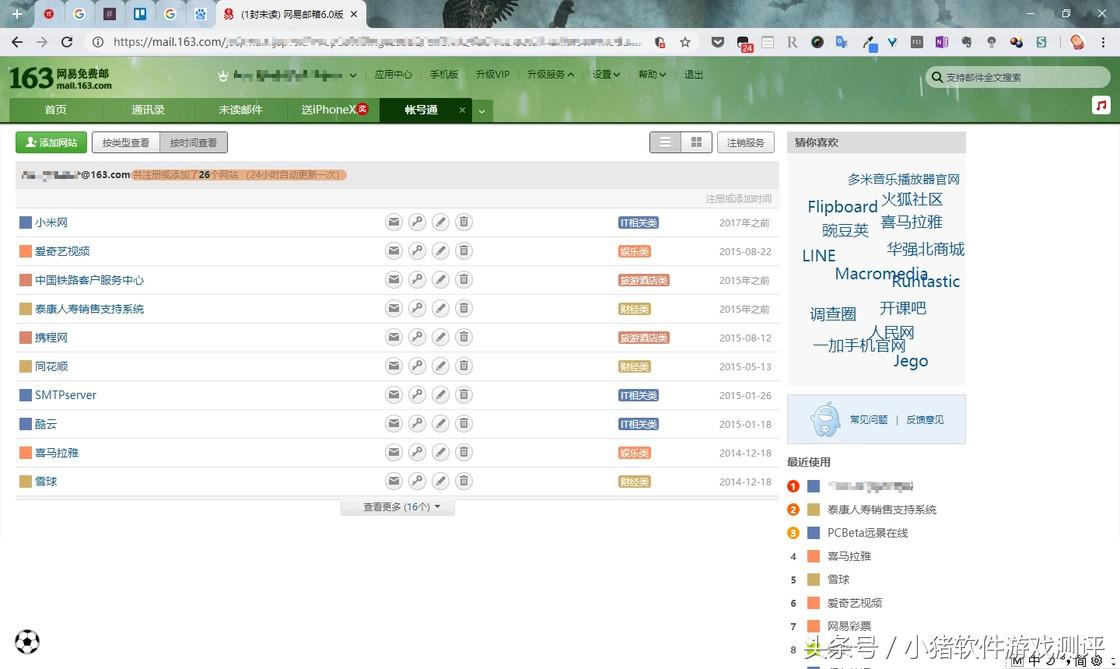Viewport: 1120px width, 669px height.
Task: Click the trash icon for 酷云
Action: [x=464, y=423]
